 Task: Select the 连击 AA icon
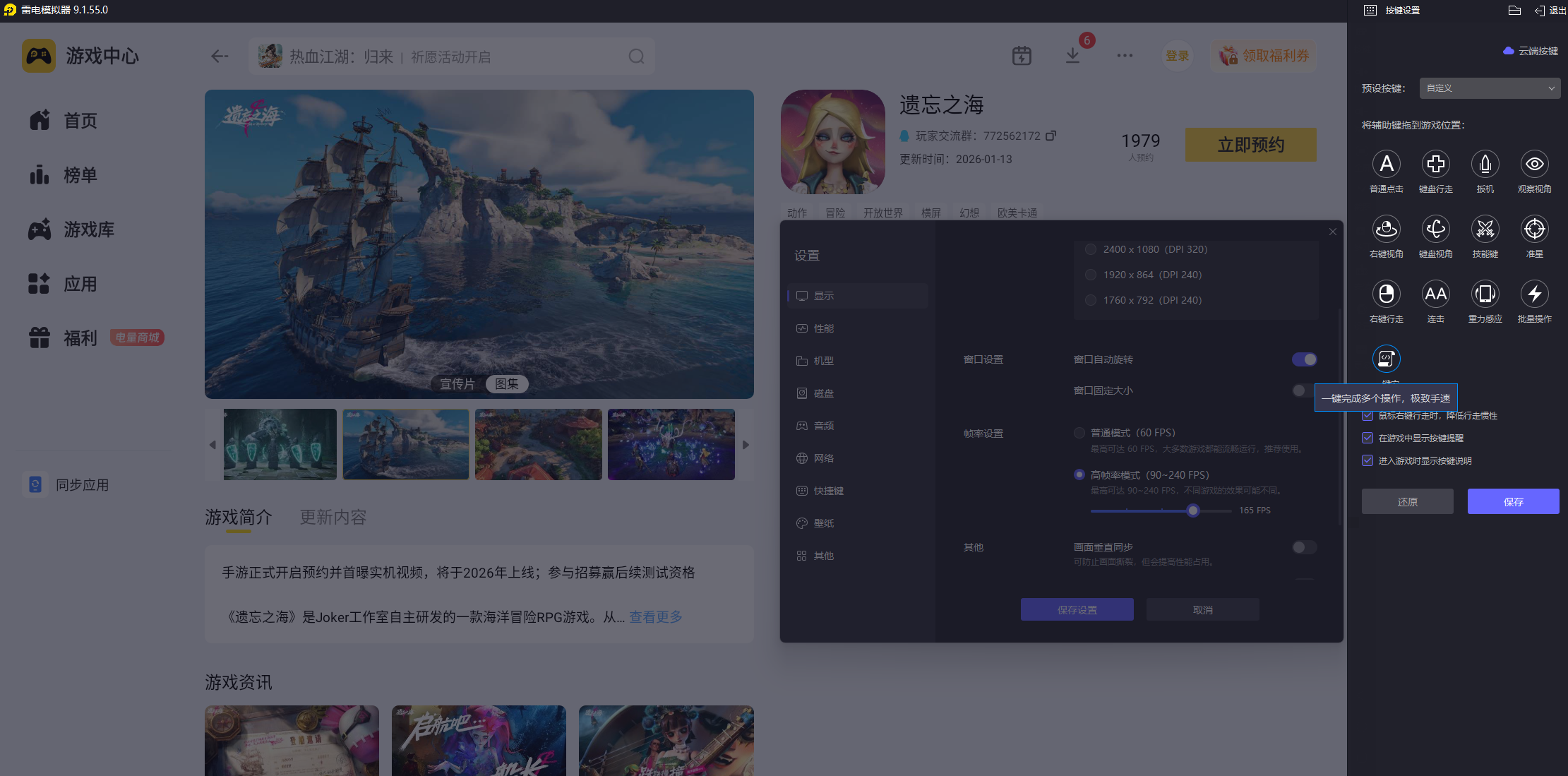tap(1435, 294)
